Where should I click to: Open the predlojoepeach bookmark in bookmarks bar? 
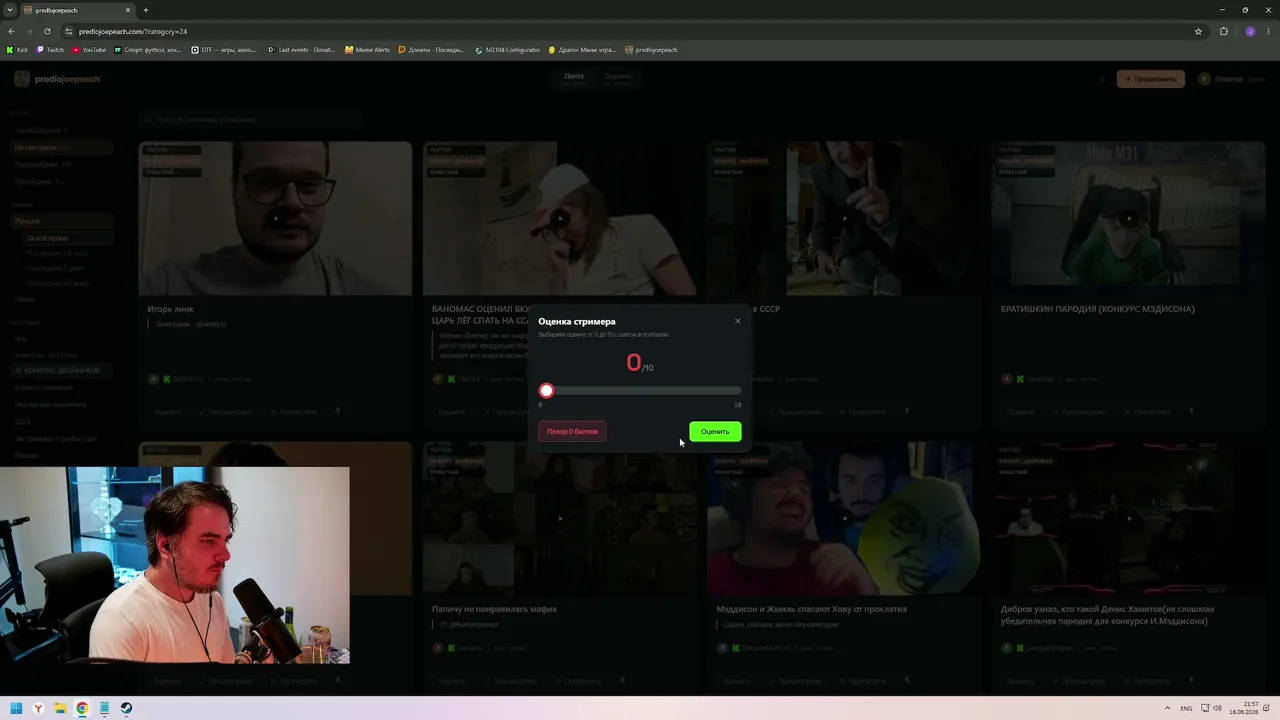point(651,50)
